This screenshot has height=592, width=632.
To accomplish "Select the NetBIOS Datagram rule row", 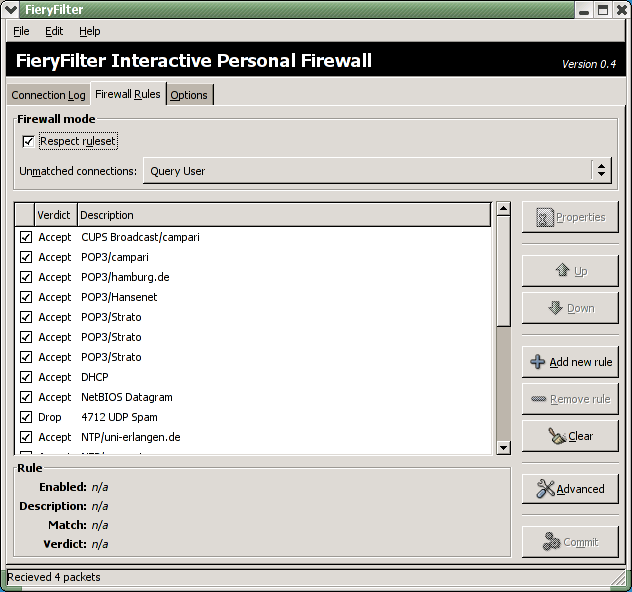I will pyautogui.click(x=253, y=397).
